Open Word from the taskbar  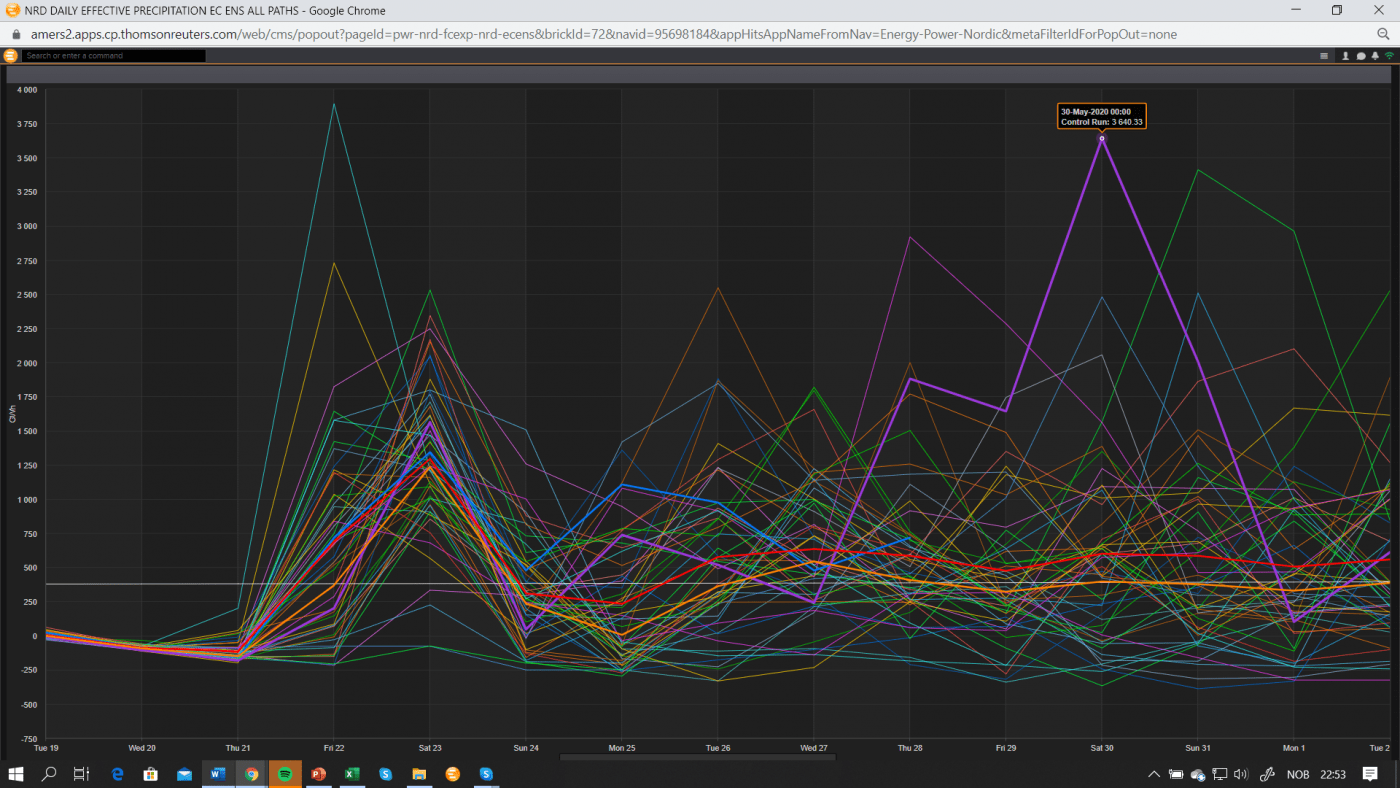pos(218,774)
